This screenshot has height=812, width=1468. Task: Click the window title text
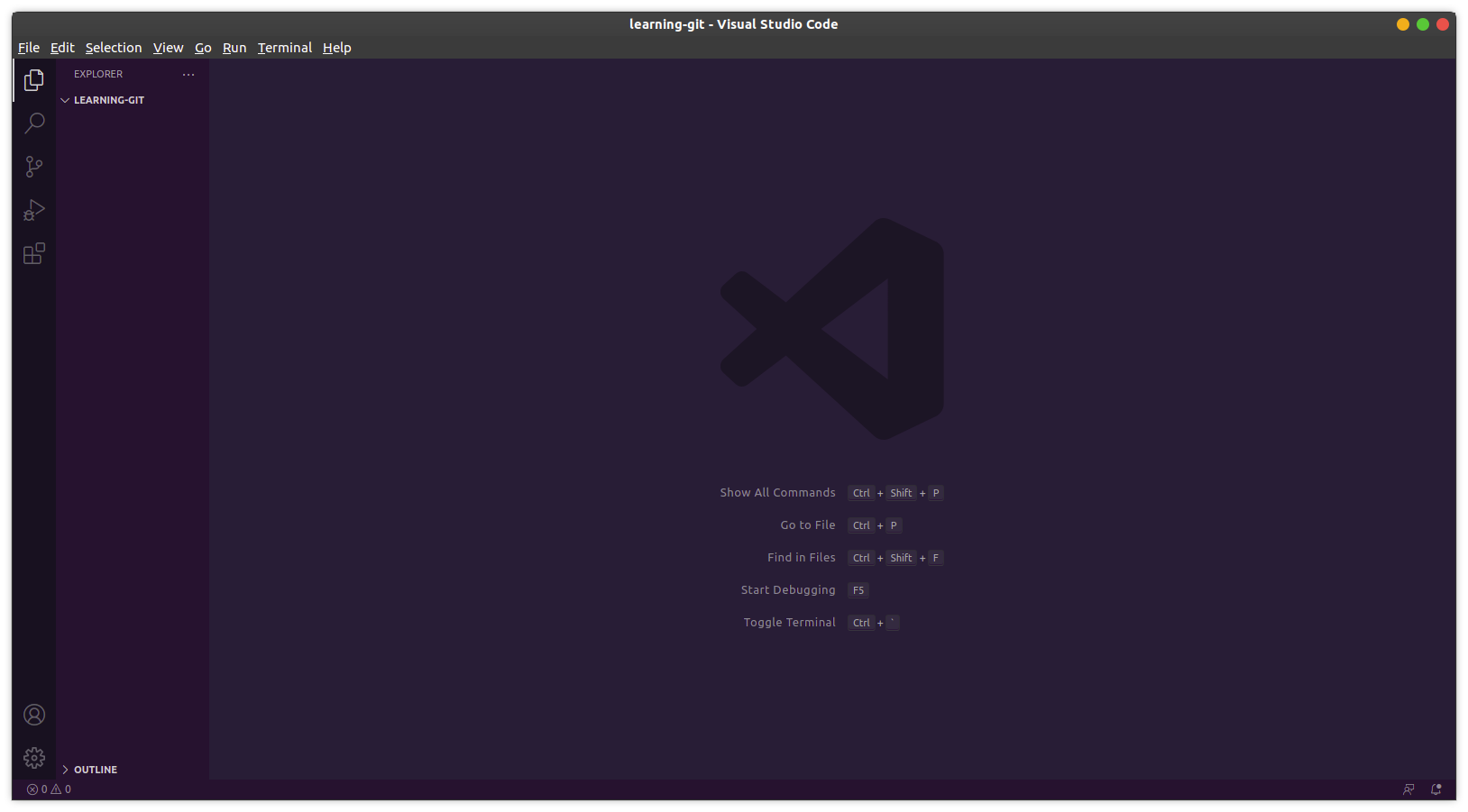[x=734, y=24]
